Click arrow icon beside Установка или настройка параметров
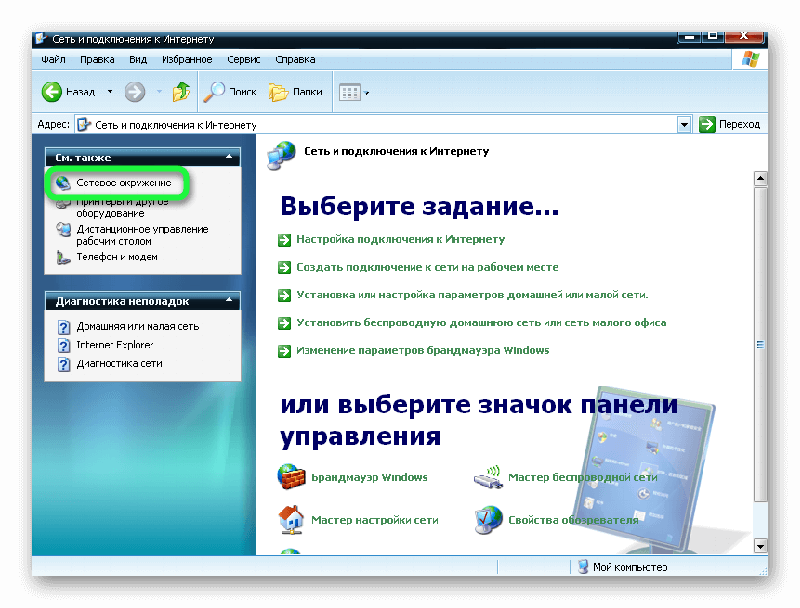The height and width of the screenshot is (608, 800). 284,295
